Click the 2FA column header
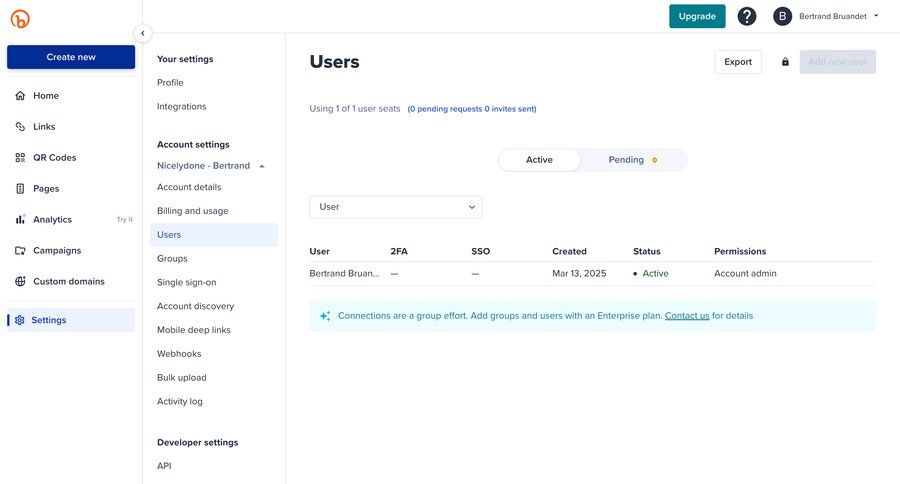Screen dimensions: 900x484 click(x=399, y=251)
